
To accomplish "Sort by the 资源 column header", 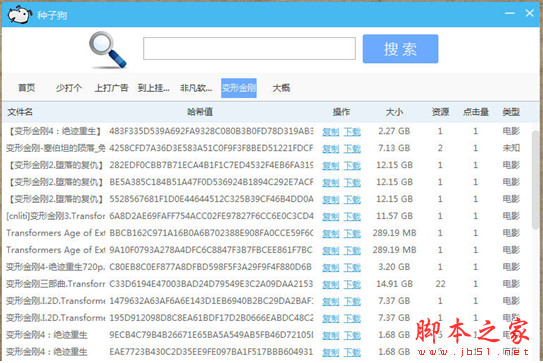I will point(440,112).
